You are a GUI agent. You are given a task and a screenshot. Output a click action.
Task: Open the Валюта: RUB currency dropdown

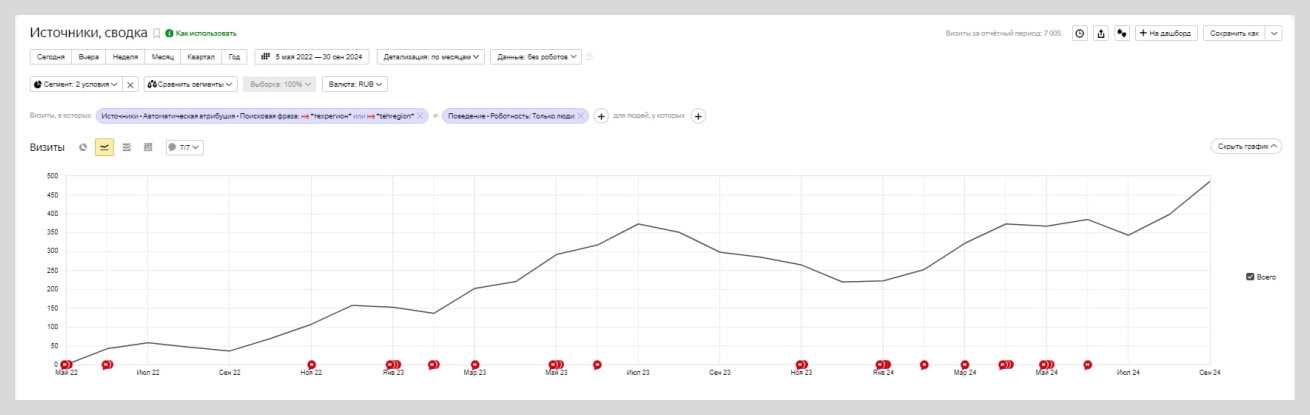[354, 84]
